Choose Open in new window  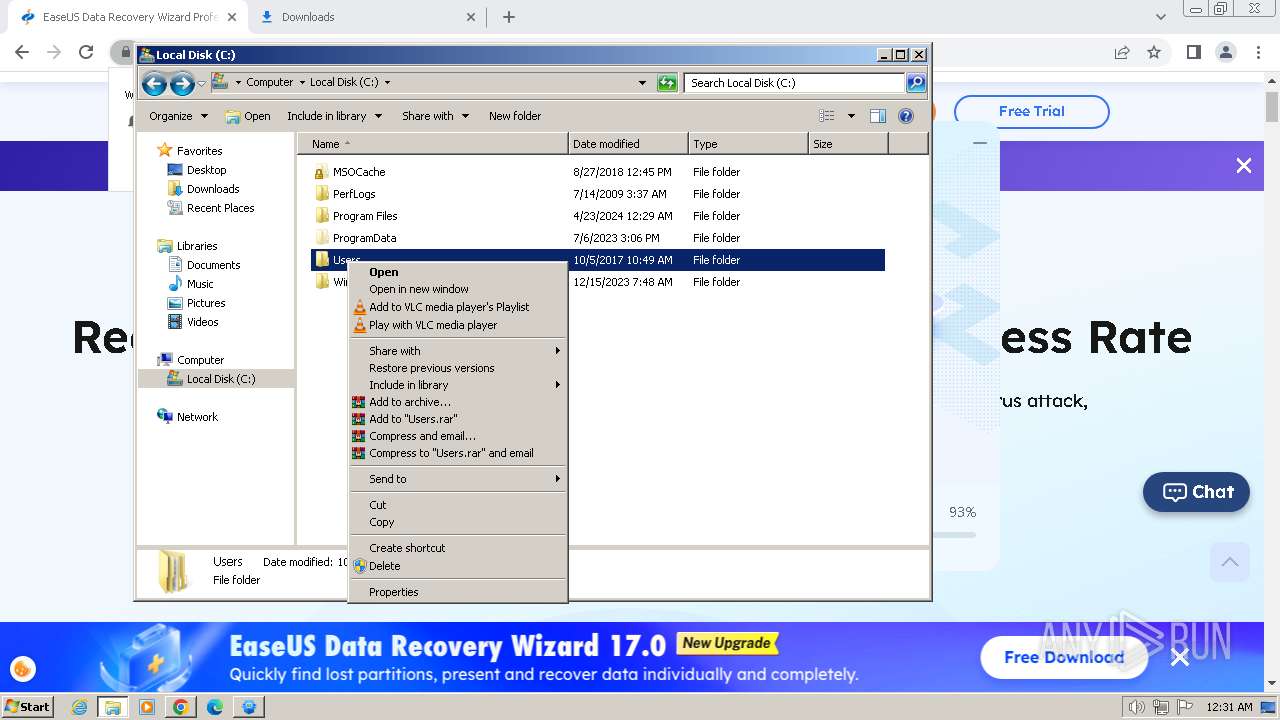pos(458,289)
